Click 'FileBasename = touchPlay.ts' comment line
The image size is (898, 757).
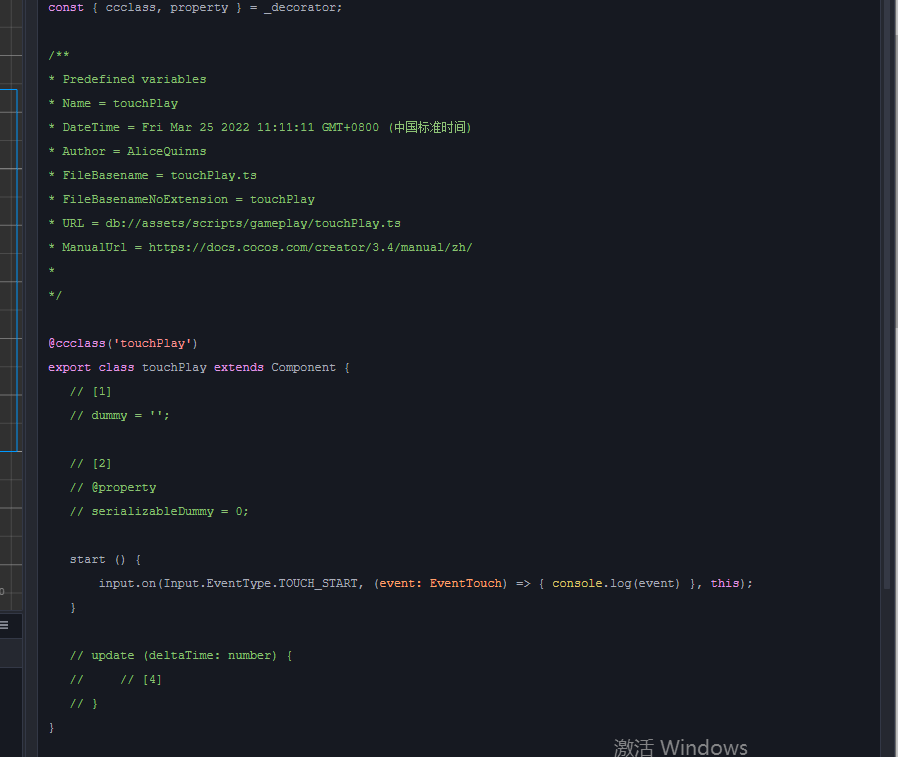pos(153,176)
